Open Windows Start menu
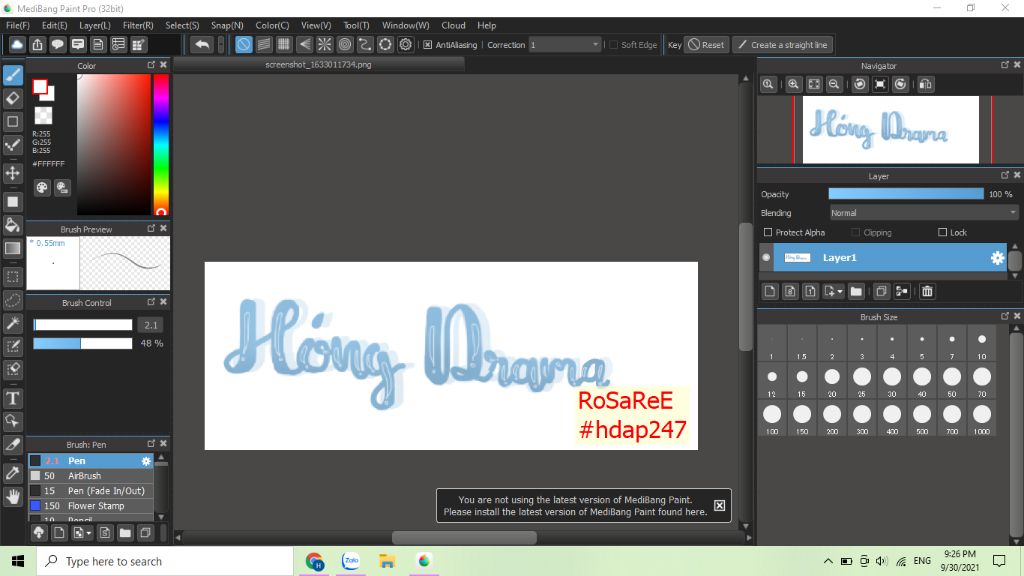The height and width of the screenshot is (576, 1024). pyautogui.click(x=18, y=561)
